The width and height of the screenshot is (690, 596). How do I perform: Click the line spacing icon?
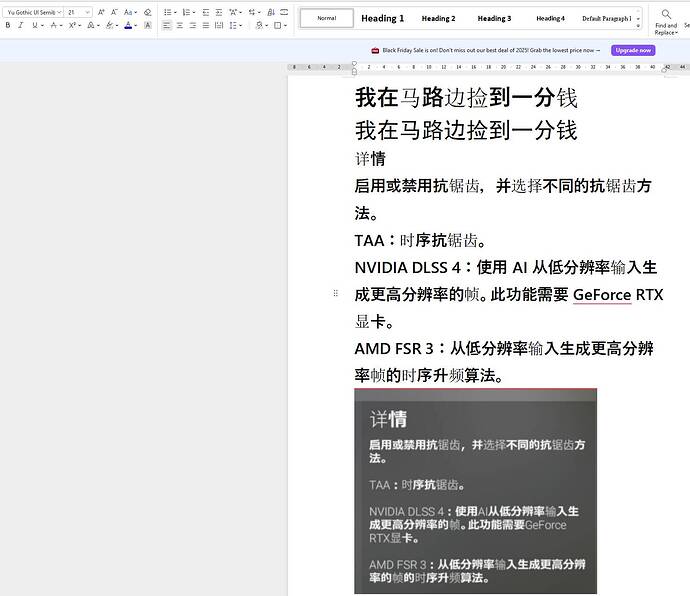tap(233, 26)
